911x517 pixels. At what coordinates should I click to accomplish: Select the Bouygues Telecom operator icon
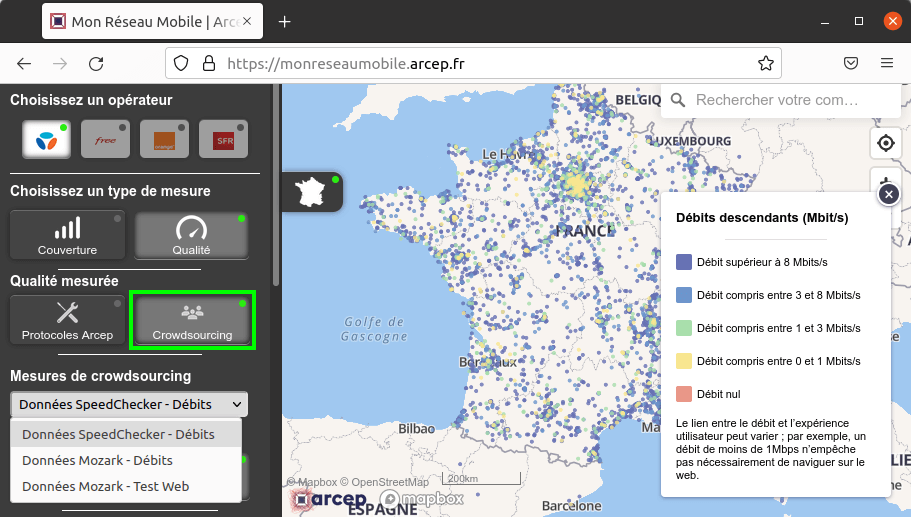[x=46, y=140]
